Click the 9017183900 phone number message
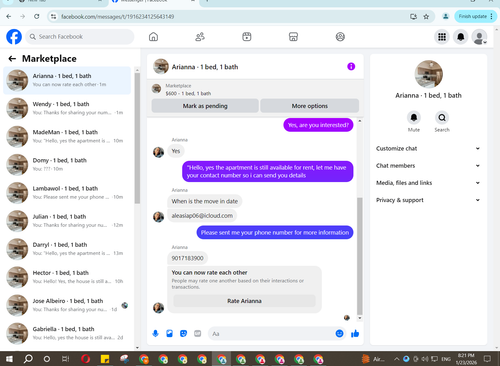 187,258
